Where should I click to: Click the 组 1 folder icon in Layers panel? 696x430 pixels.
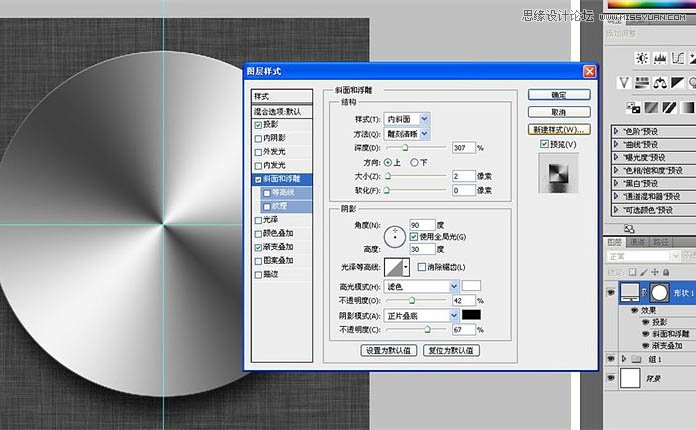click(x=637, y=359)
